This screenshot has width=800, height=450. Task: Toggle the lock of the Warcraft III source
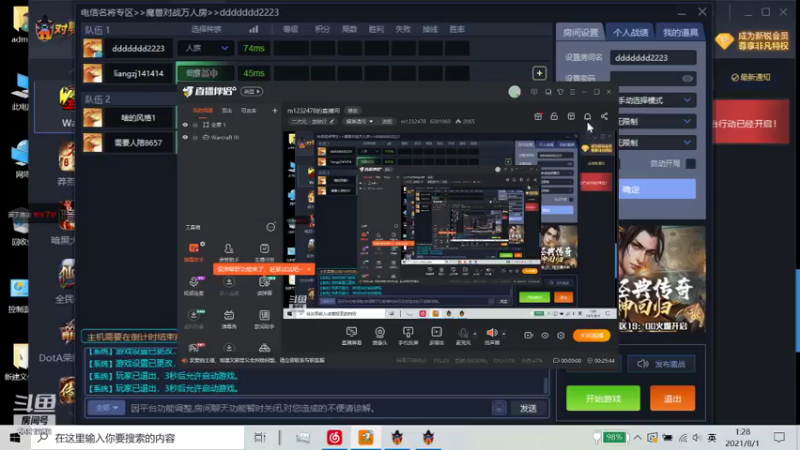click(x=195, y=137)
